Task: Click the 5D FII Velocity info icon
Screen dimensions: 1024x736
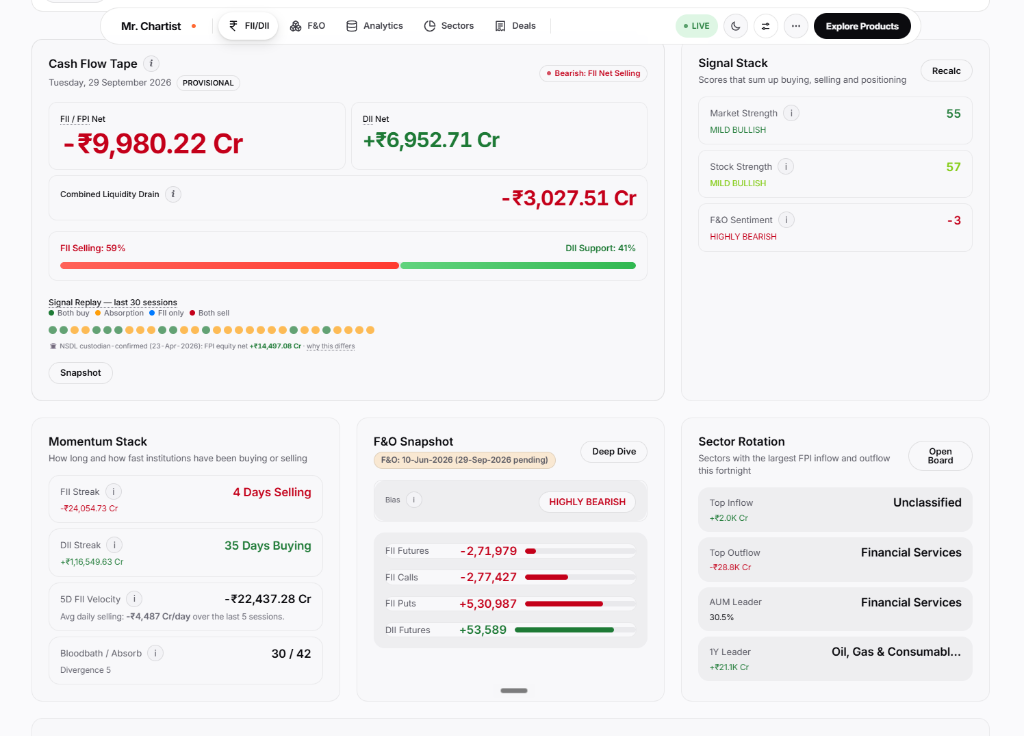Action: [134, 599]
